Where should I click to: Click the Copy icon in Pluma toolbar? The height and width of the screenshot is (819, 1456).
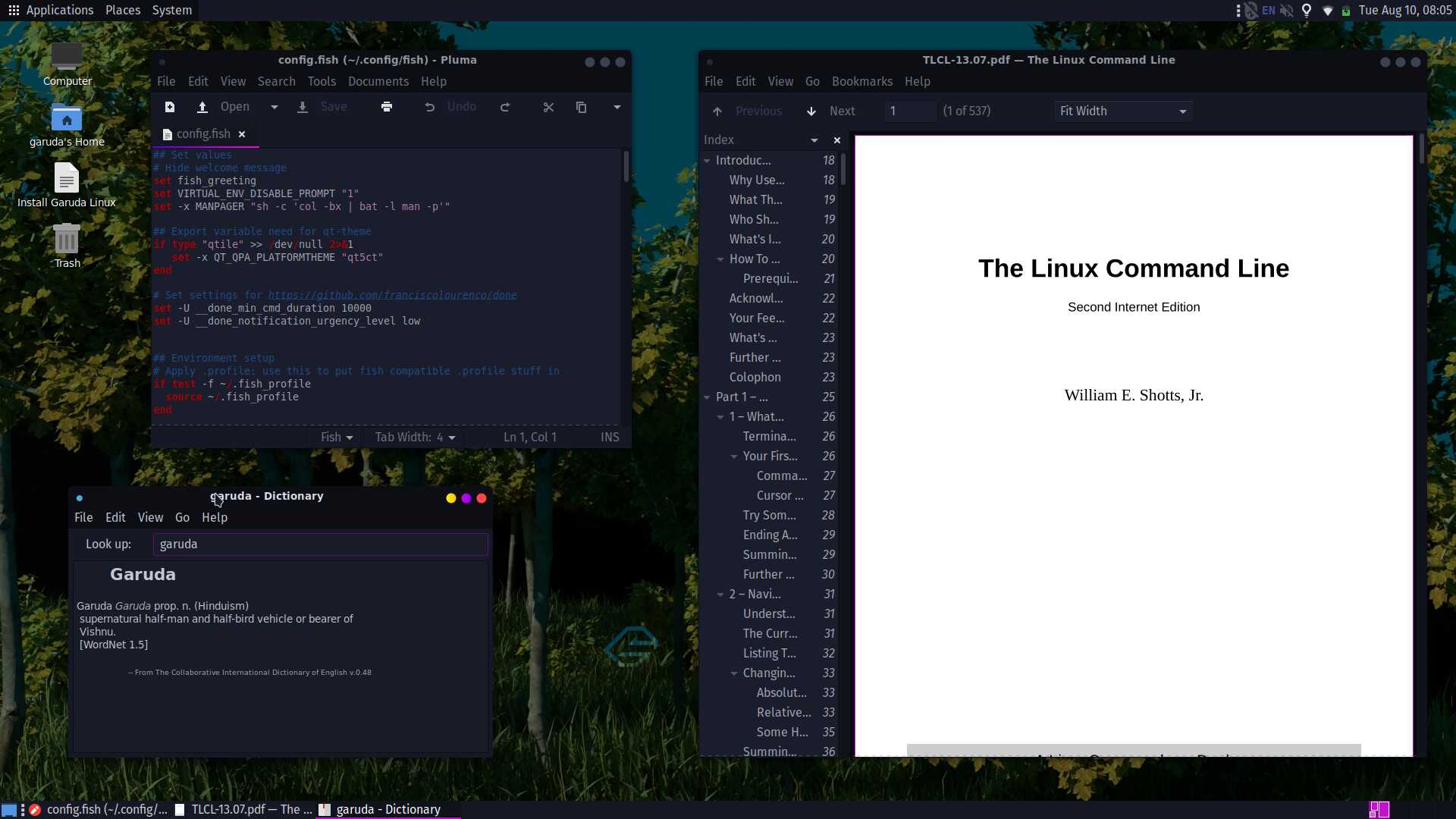(582, 107)
